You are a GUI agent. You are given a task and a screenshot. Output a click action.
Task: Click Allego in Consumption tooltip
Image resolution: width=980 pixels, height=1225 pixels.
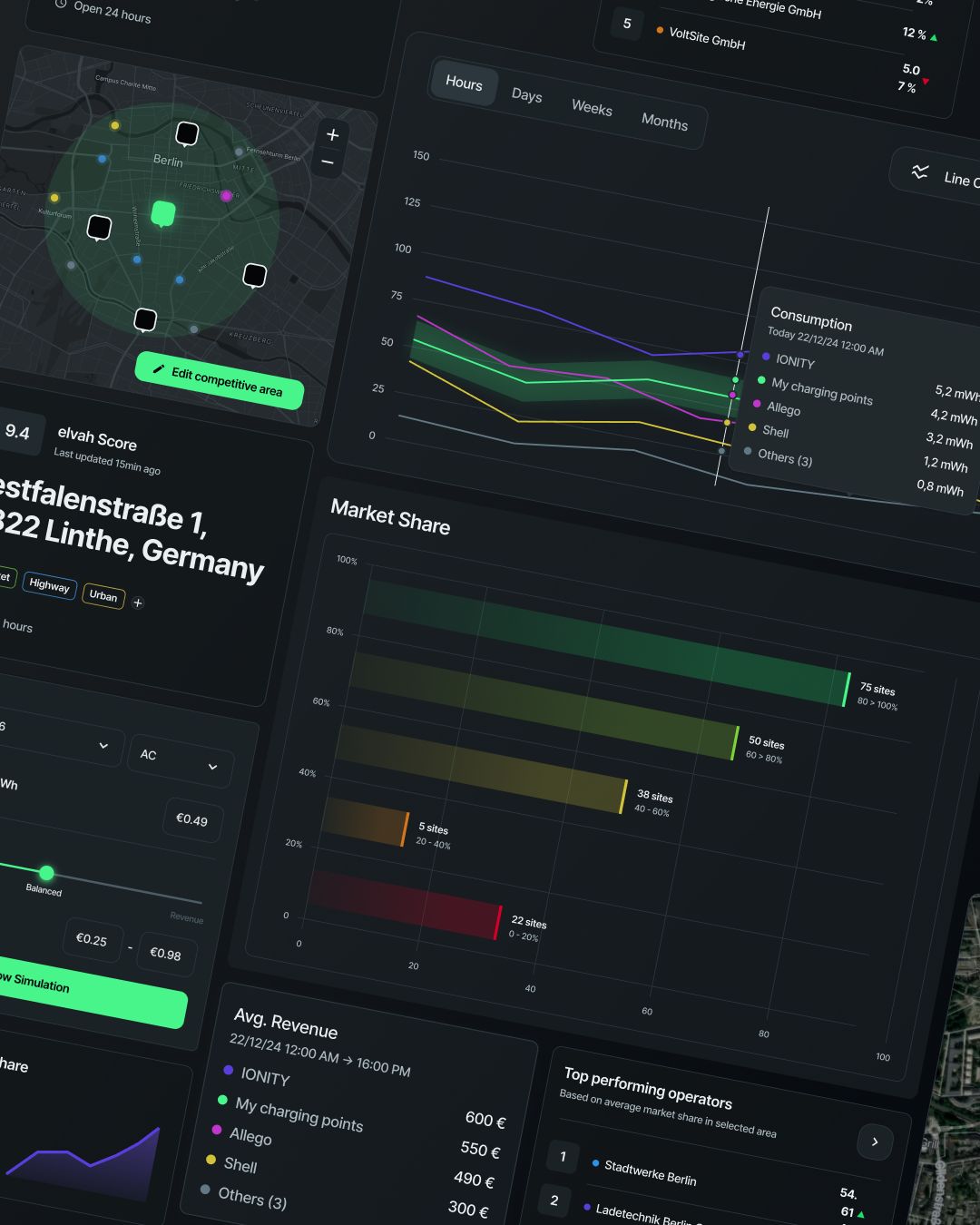tap(784, 409)
